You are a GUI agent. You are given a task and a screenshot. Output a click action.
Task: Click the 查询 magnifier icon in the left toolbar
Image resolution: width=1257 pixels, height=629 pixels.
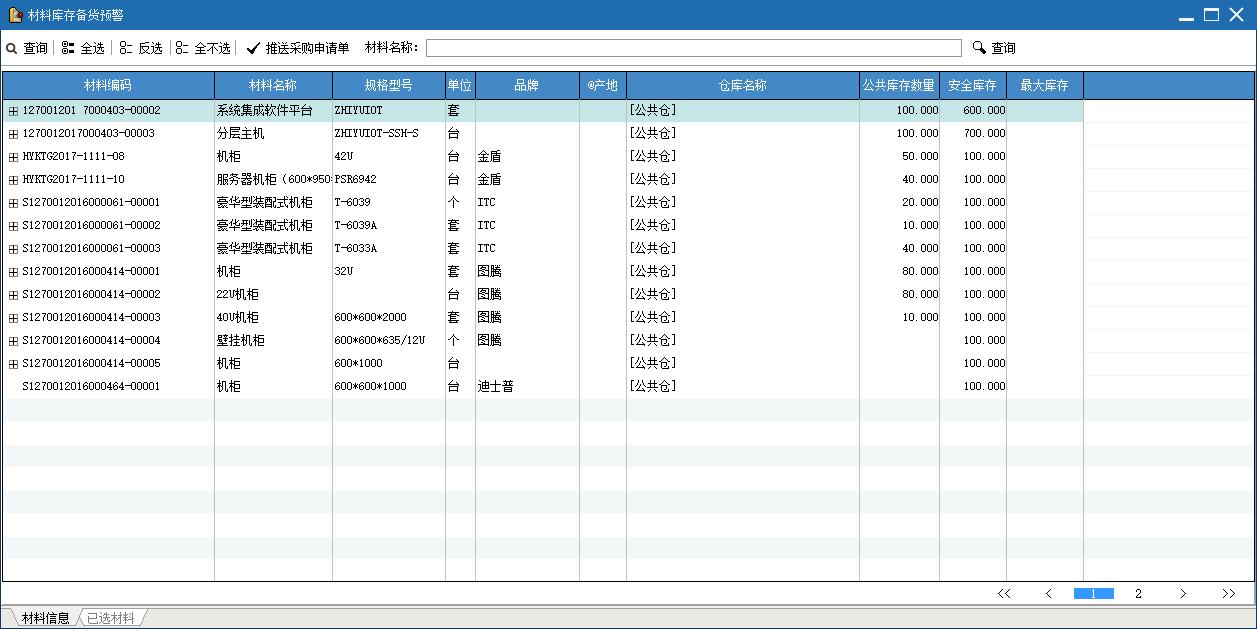(x=12, y=48)
